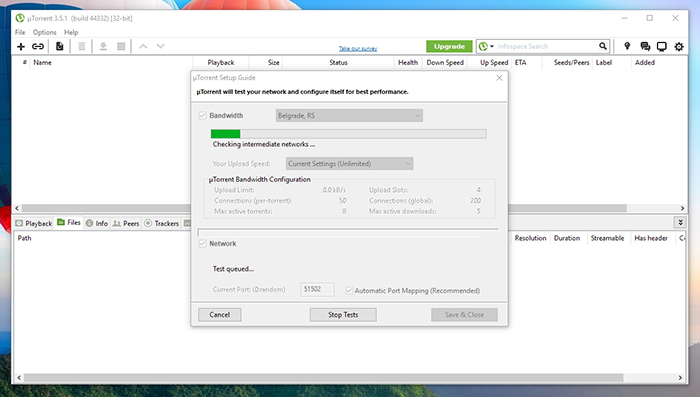Image resolution: width=700 pixels, height=397 pixels.
Task: Click Move Down Queue arrow icon
Action: [x=161, y=46]
